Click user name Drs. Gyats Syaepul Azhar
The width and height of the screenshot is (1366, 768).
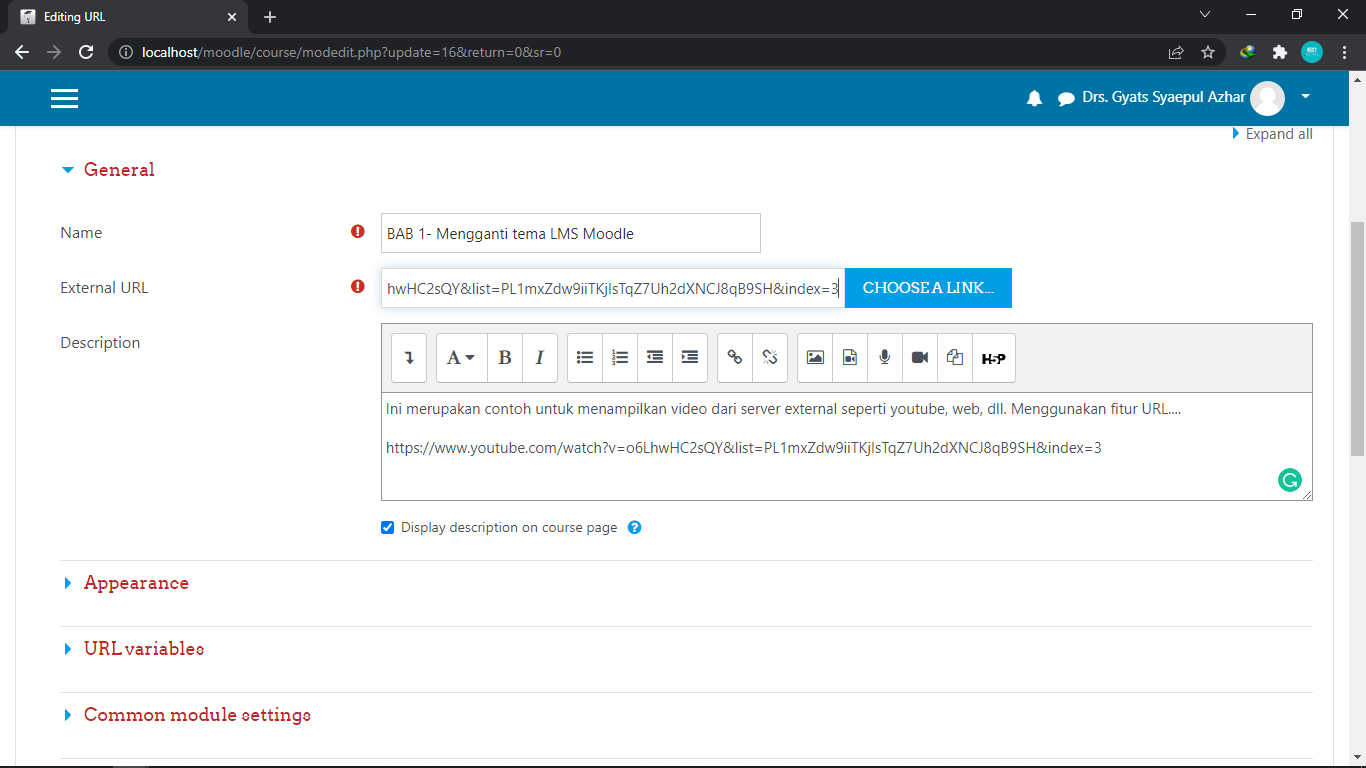pyautogui.click(x=1164, y=97)
